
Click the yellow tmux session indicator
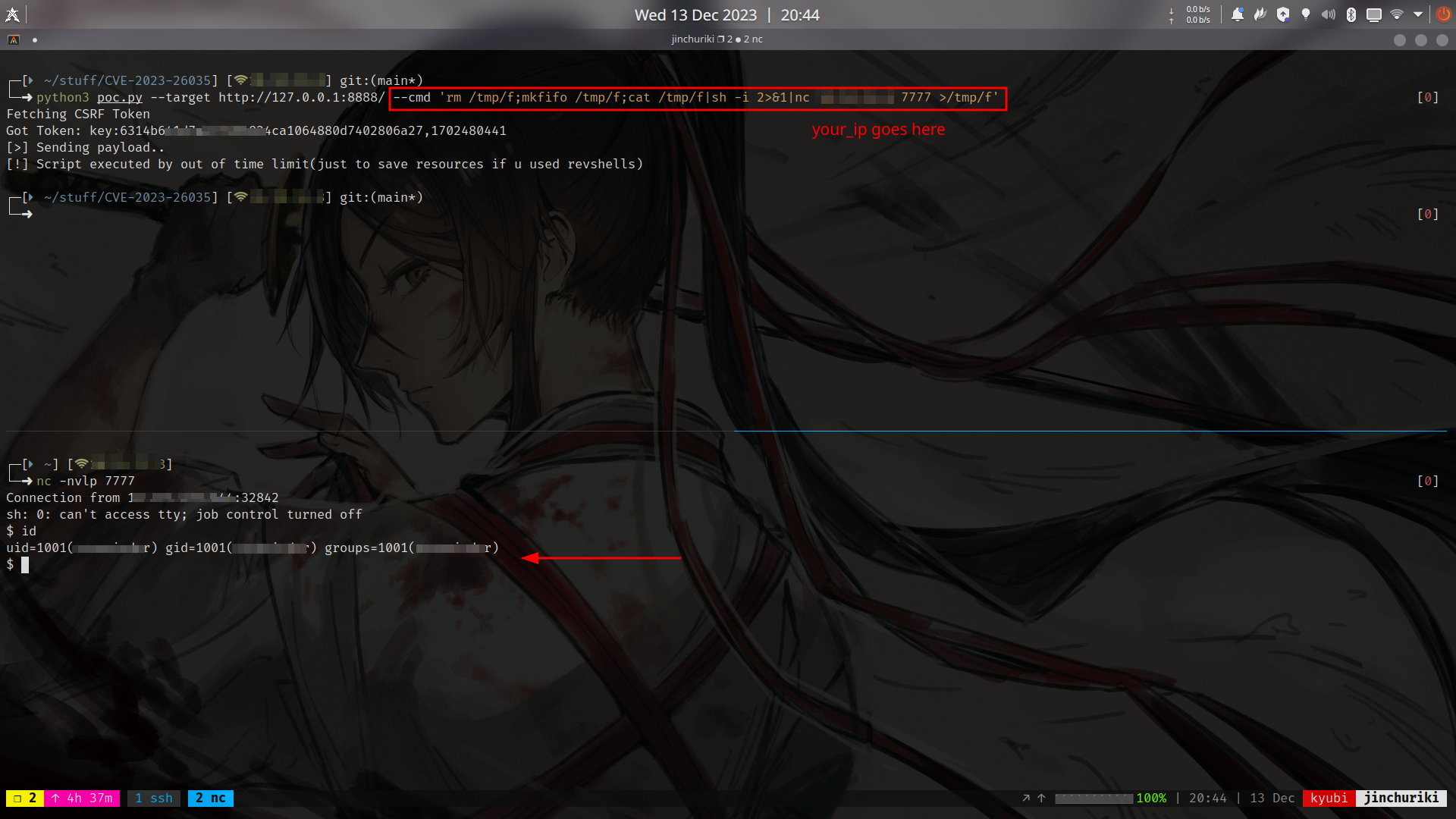point(25,798)
